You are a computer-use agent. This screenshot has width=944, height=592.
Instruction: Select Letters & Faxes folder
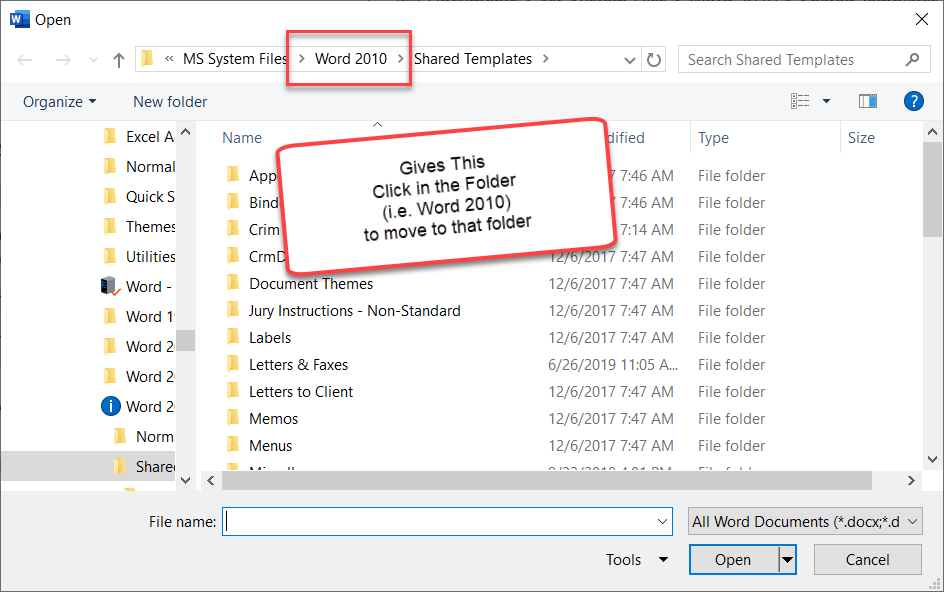tap(298, 365)
